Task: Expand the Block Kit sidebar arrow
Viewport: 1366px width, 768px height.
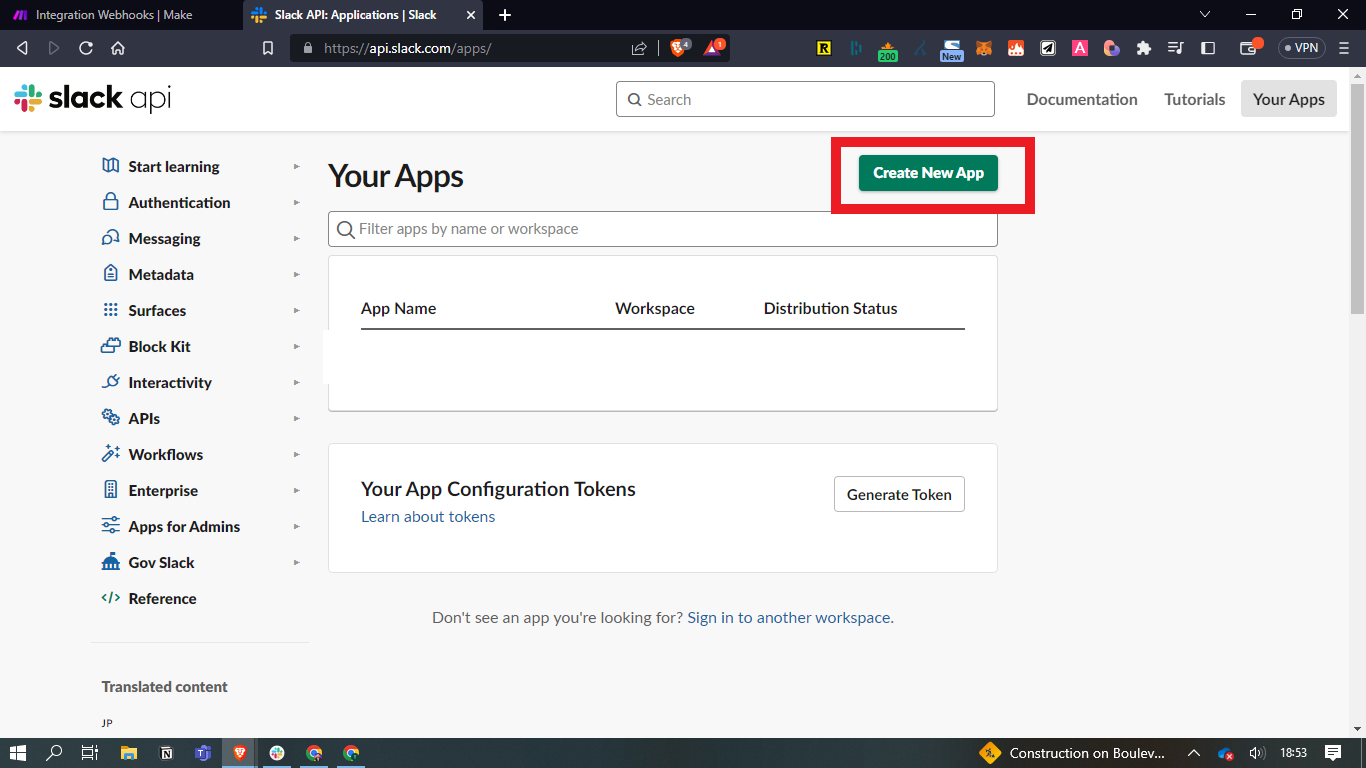Action: tap(297, 347)
